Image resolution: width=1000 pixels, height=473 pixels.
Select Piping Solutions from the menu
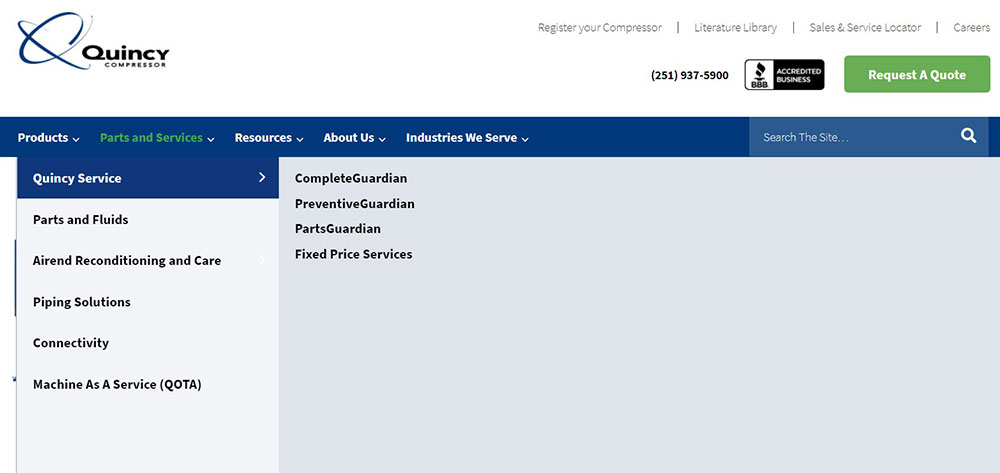click(82, 302)
